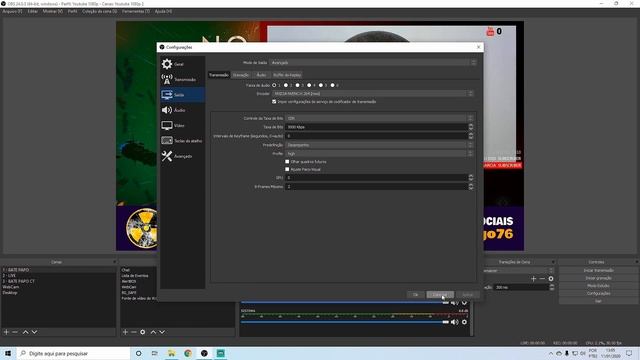
Task: Open the Encoder dropdown
Action: pyautogui.click(x=373, y=93)
